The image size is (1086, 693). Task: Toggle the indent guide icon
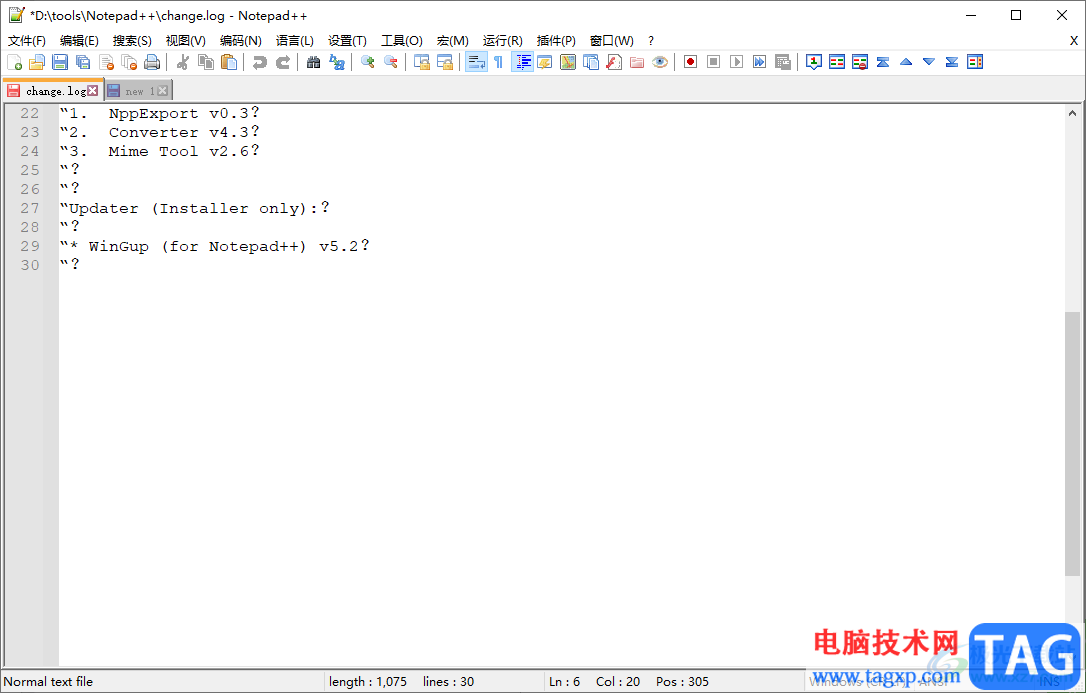pyautogui.click(x=522, y=62)
